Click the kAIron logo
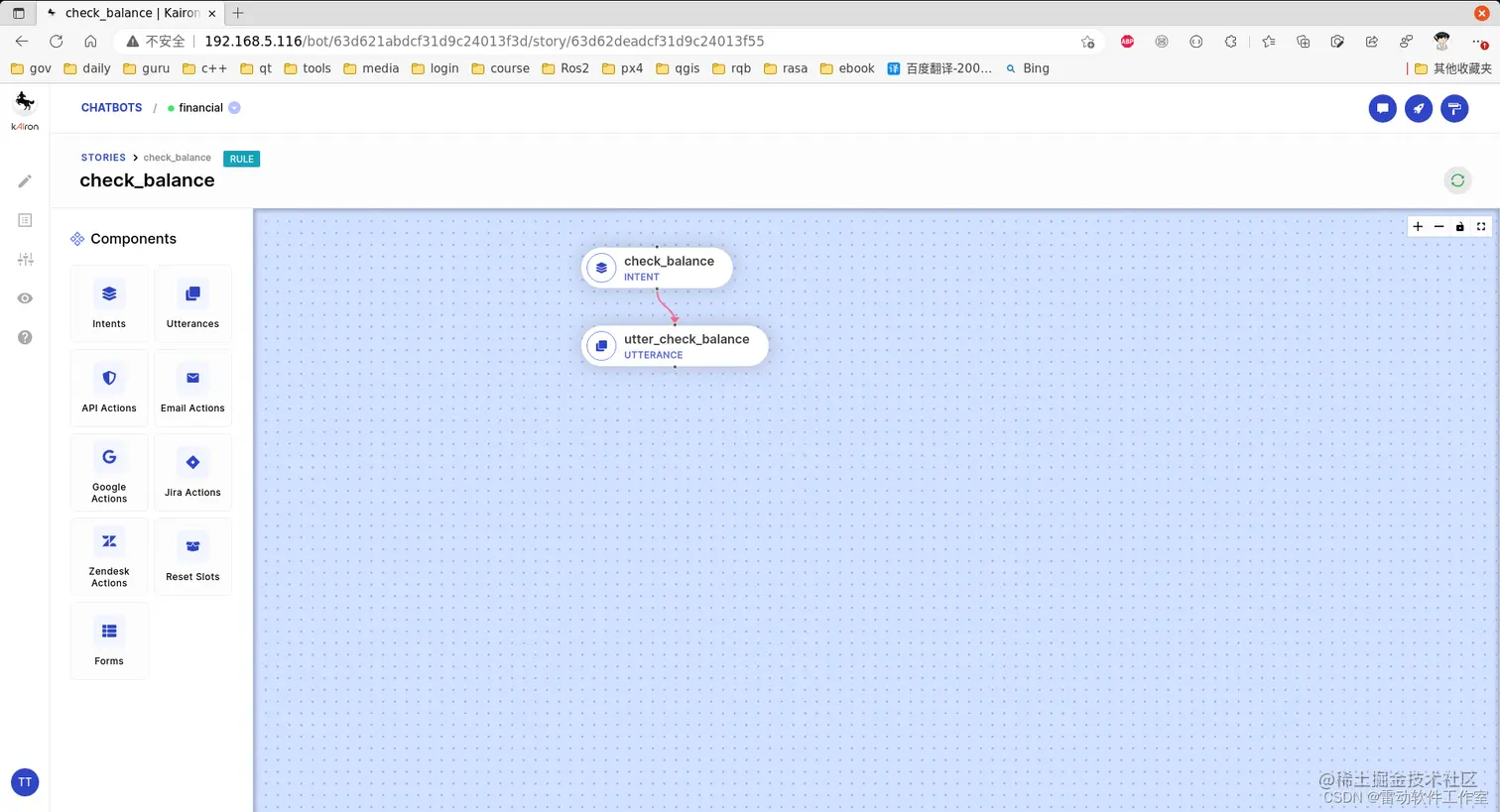1500x812 pixels. click(x=25, y=109)
